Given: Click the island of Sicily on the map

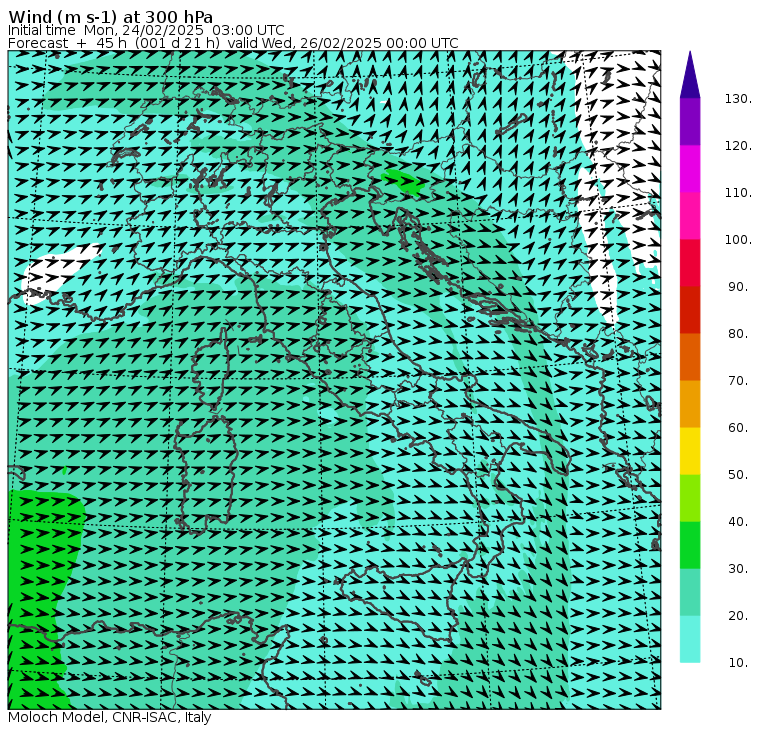Looking at the screenshot, I should point(402,601).
